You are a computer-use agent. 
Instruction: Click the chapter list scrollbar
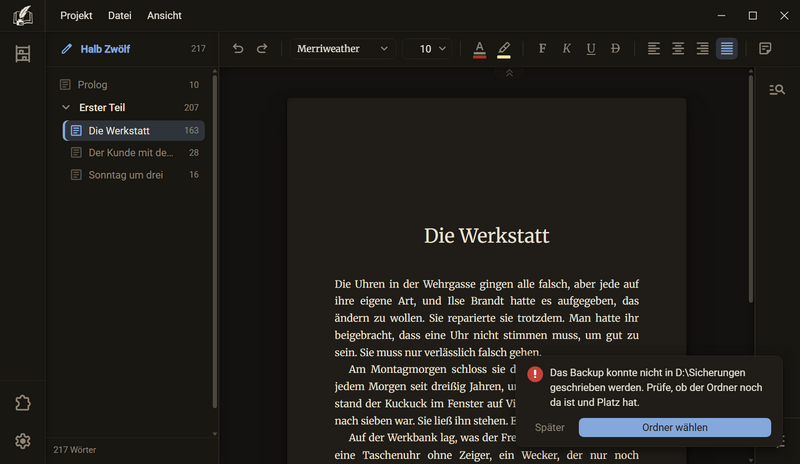pos(214,241)
